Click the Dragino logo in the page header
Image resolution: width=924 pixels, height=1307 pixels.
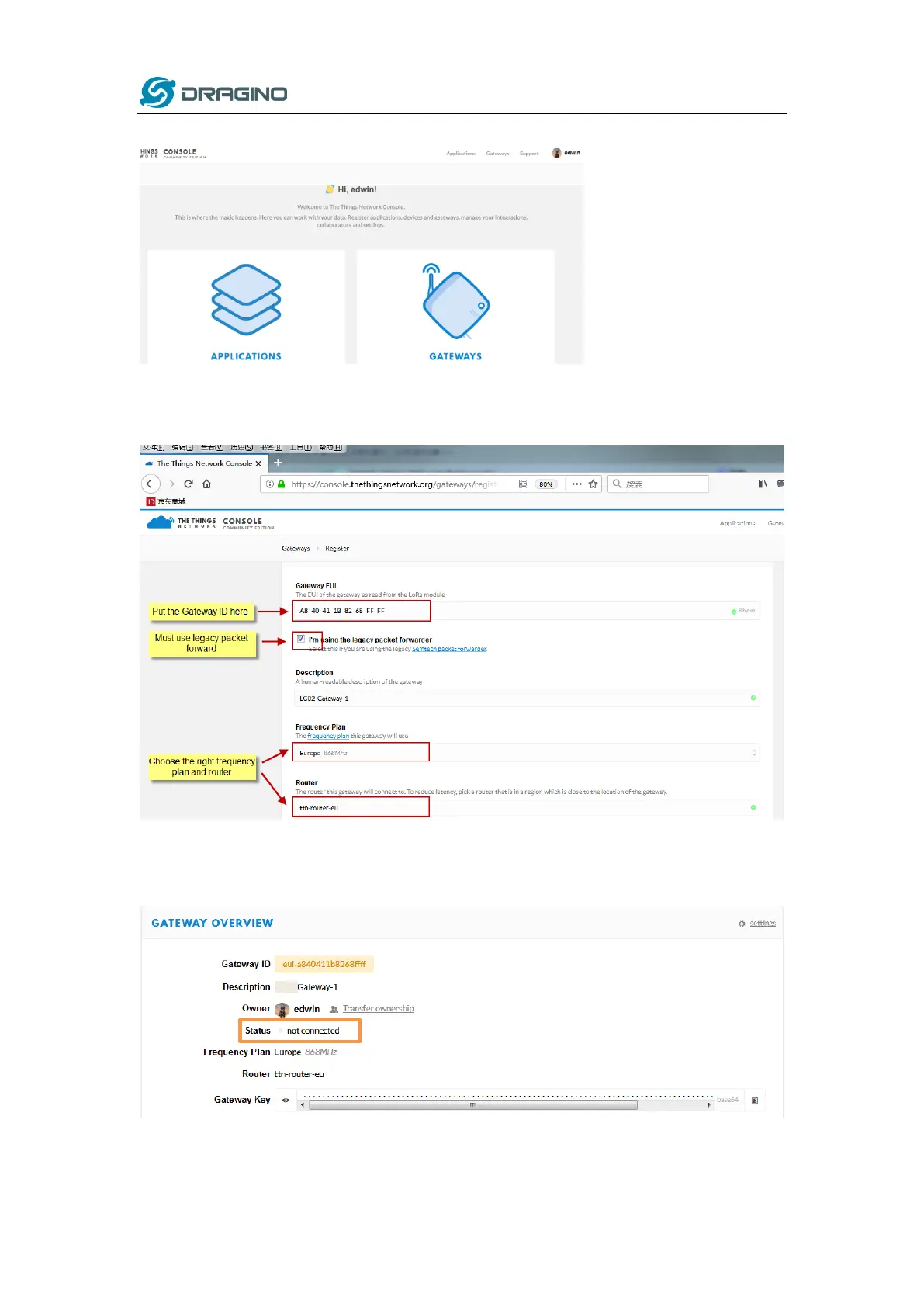pos(213,92)
